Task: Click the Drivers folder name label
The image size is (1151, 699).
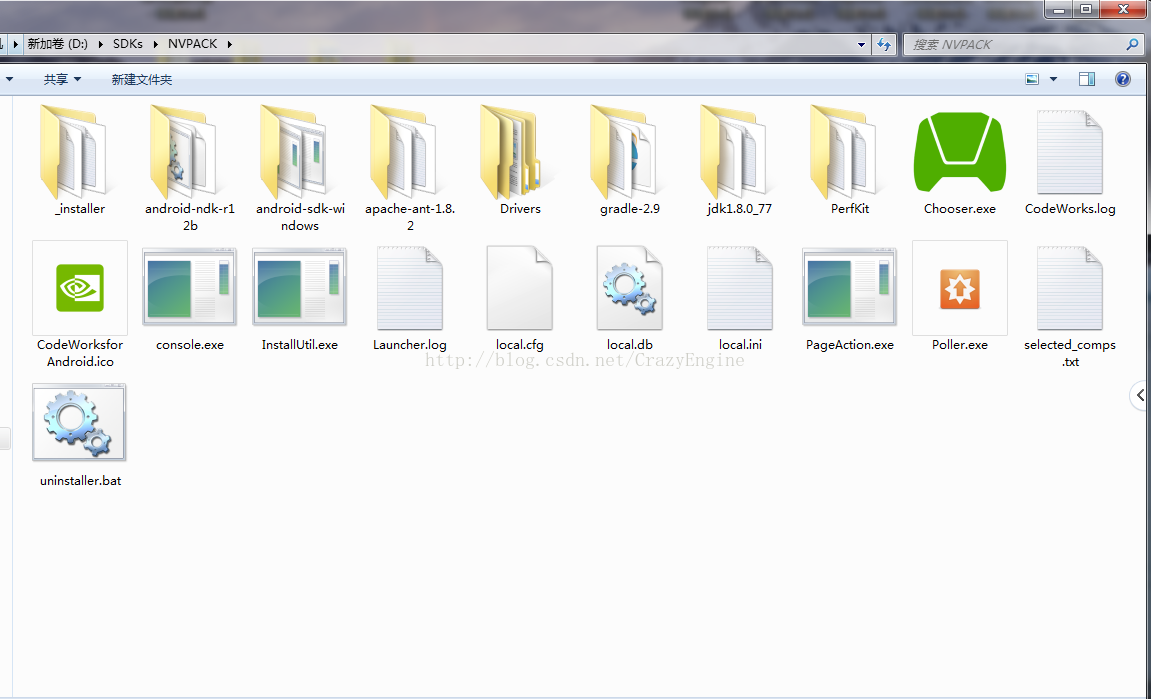Action: pyautogui.click(x=520, y=209)
